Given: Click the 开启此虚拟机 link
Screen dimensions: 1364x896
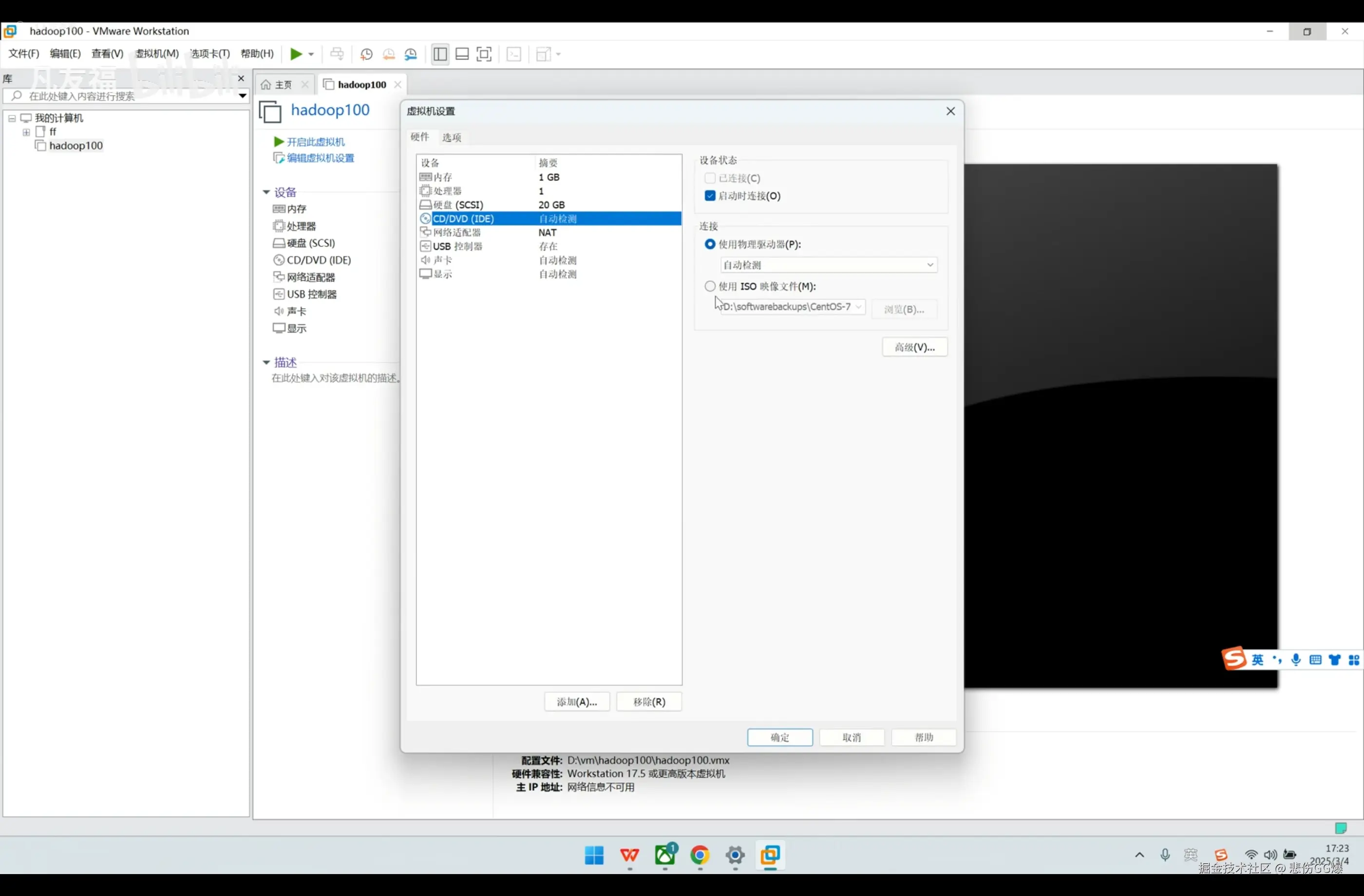Looking at the screenshot, I should click(x=315, y=142).
